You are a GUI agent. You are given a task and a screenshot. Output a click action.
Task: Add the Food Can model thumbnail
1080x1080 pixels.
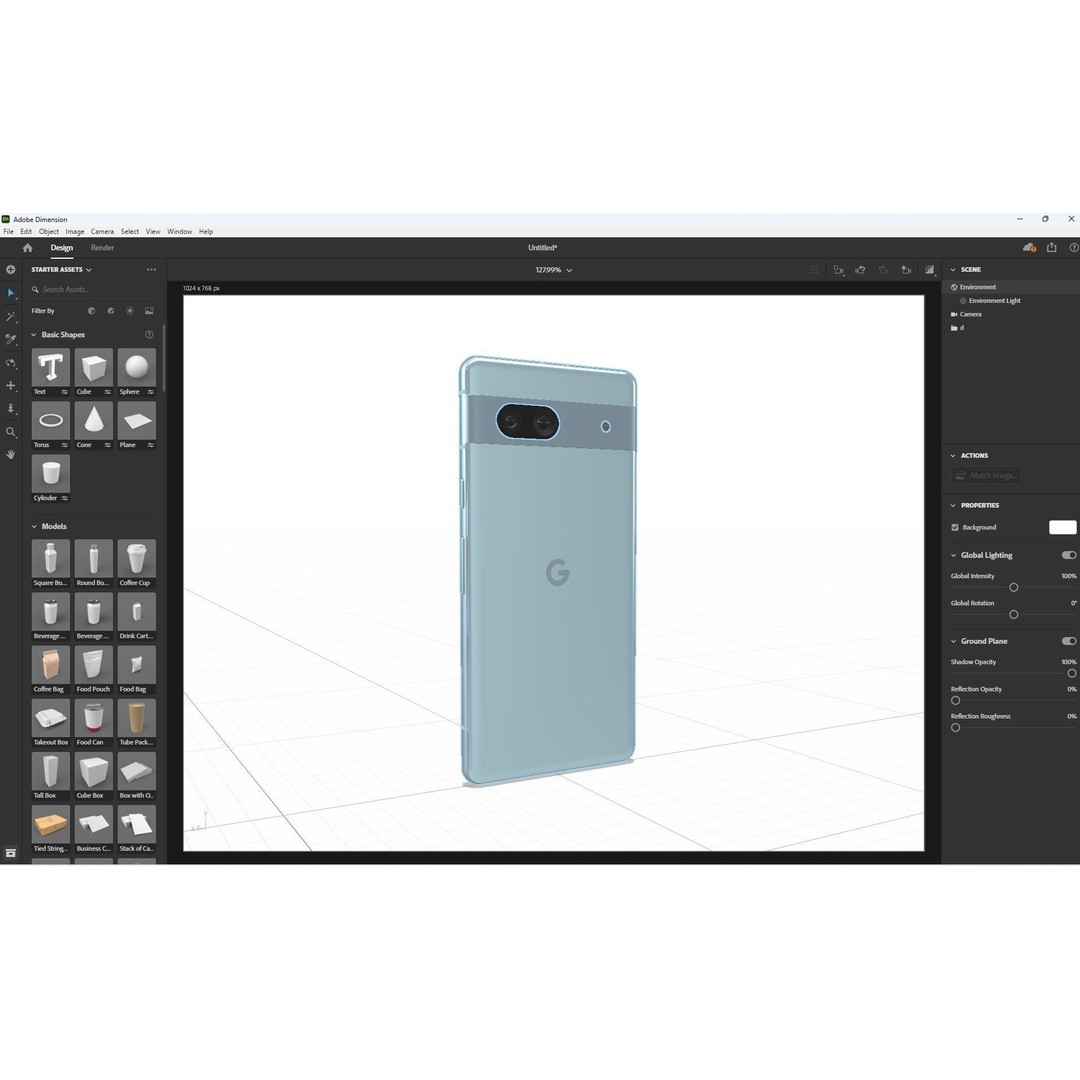(x=94, y=718)
